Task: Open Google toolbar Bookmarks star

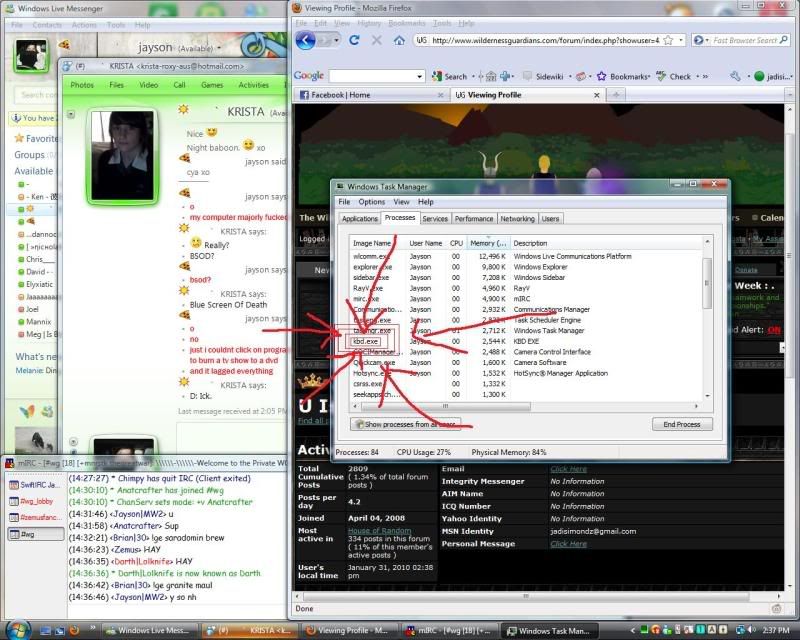Action: (622, 76)
